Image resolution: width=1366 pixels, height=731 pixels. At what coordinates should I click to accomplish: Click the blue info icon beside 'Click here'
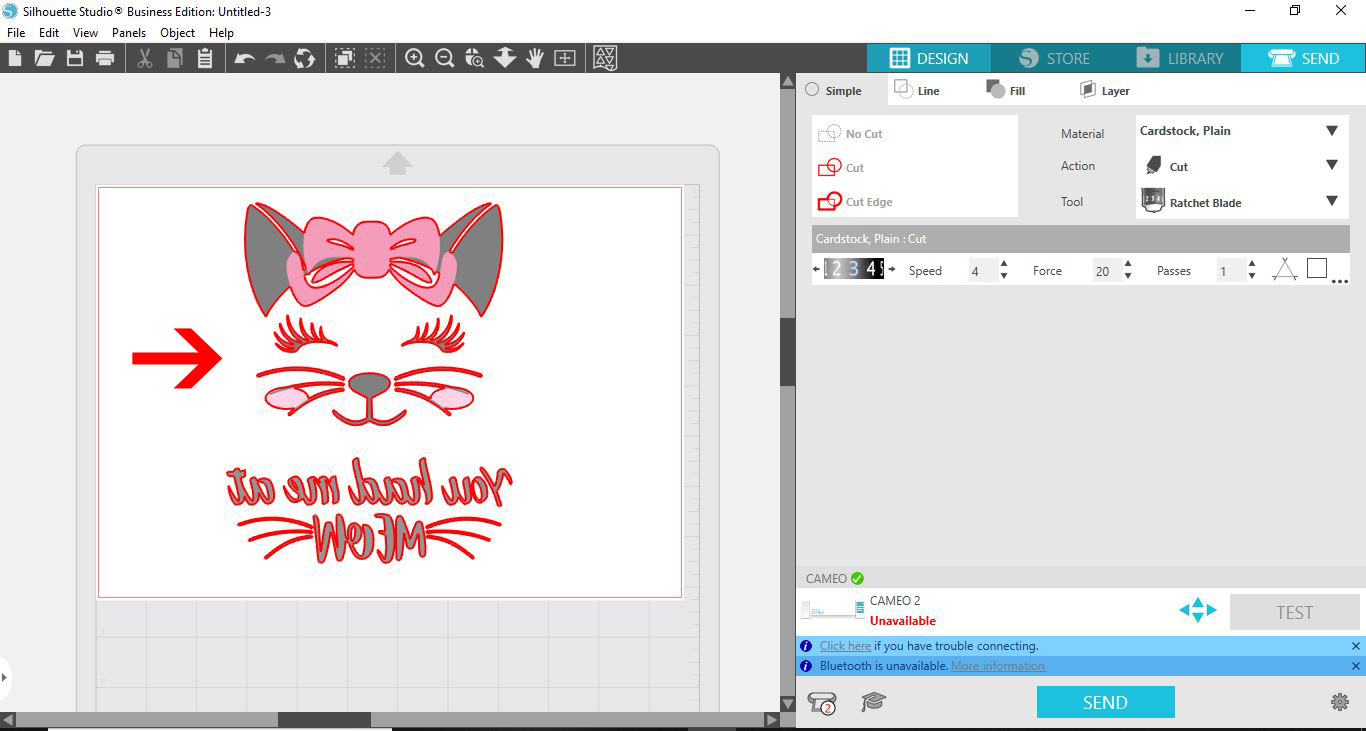pyautogui.click(x=806, y=646)
